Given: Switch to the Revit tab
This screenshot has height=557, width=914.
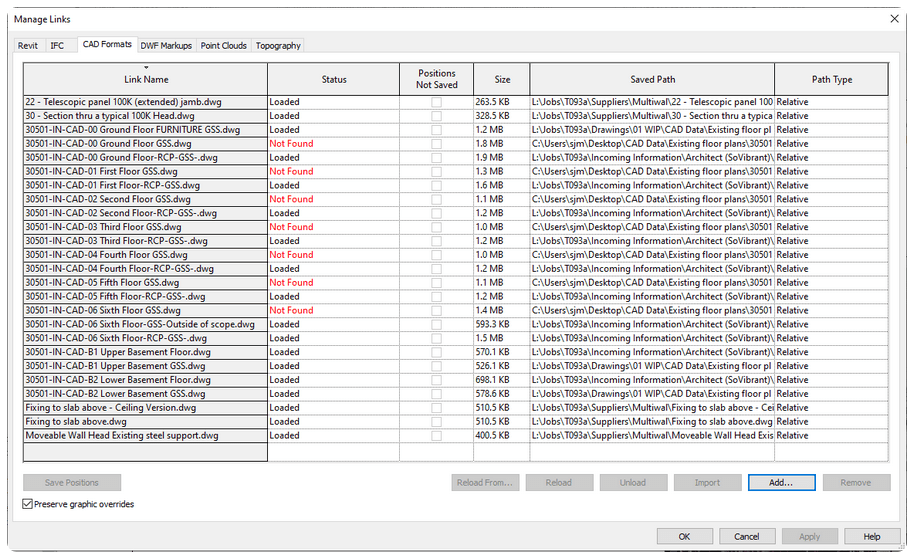Looking at the screenshot, I should click(28, 45).
